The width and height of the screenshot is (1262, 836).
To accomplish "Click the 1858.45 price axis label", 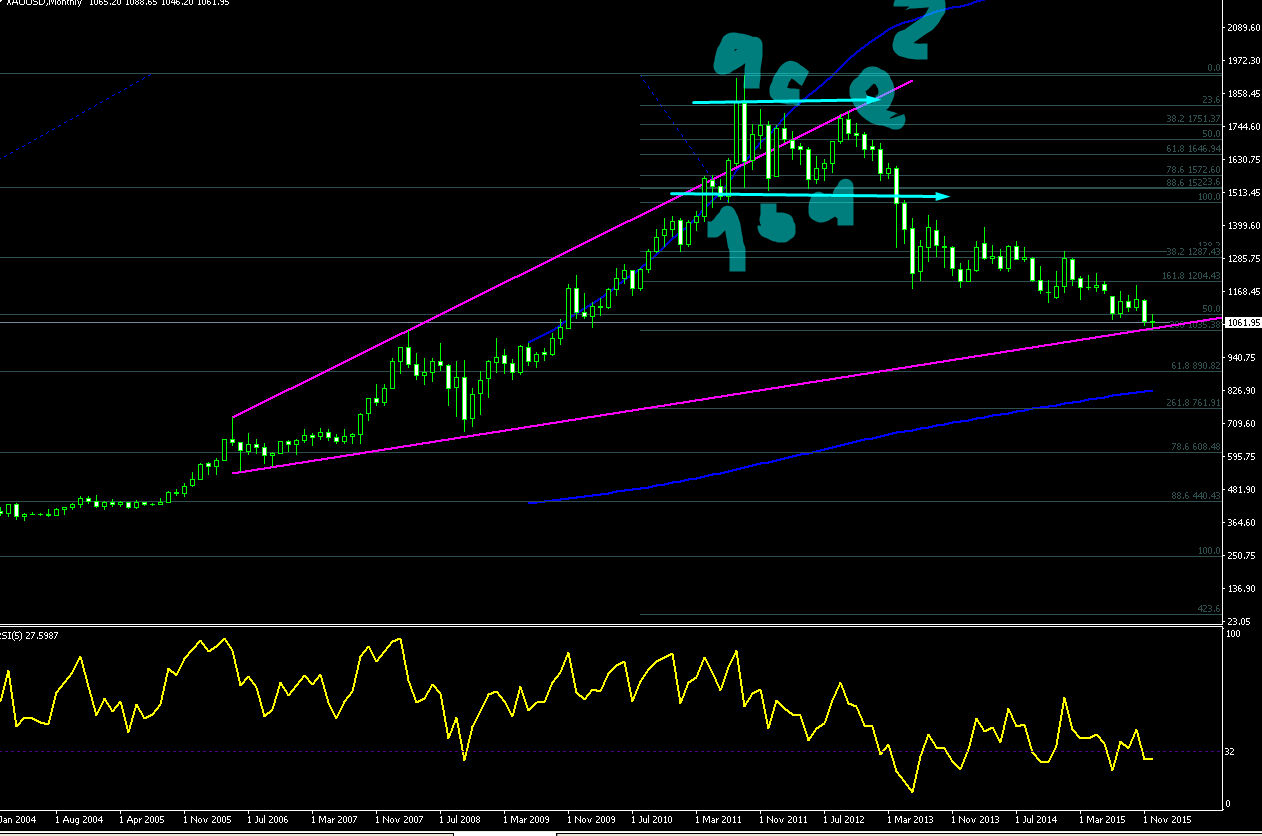I will (x=1244, y=94).
